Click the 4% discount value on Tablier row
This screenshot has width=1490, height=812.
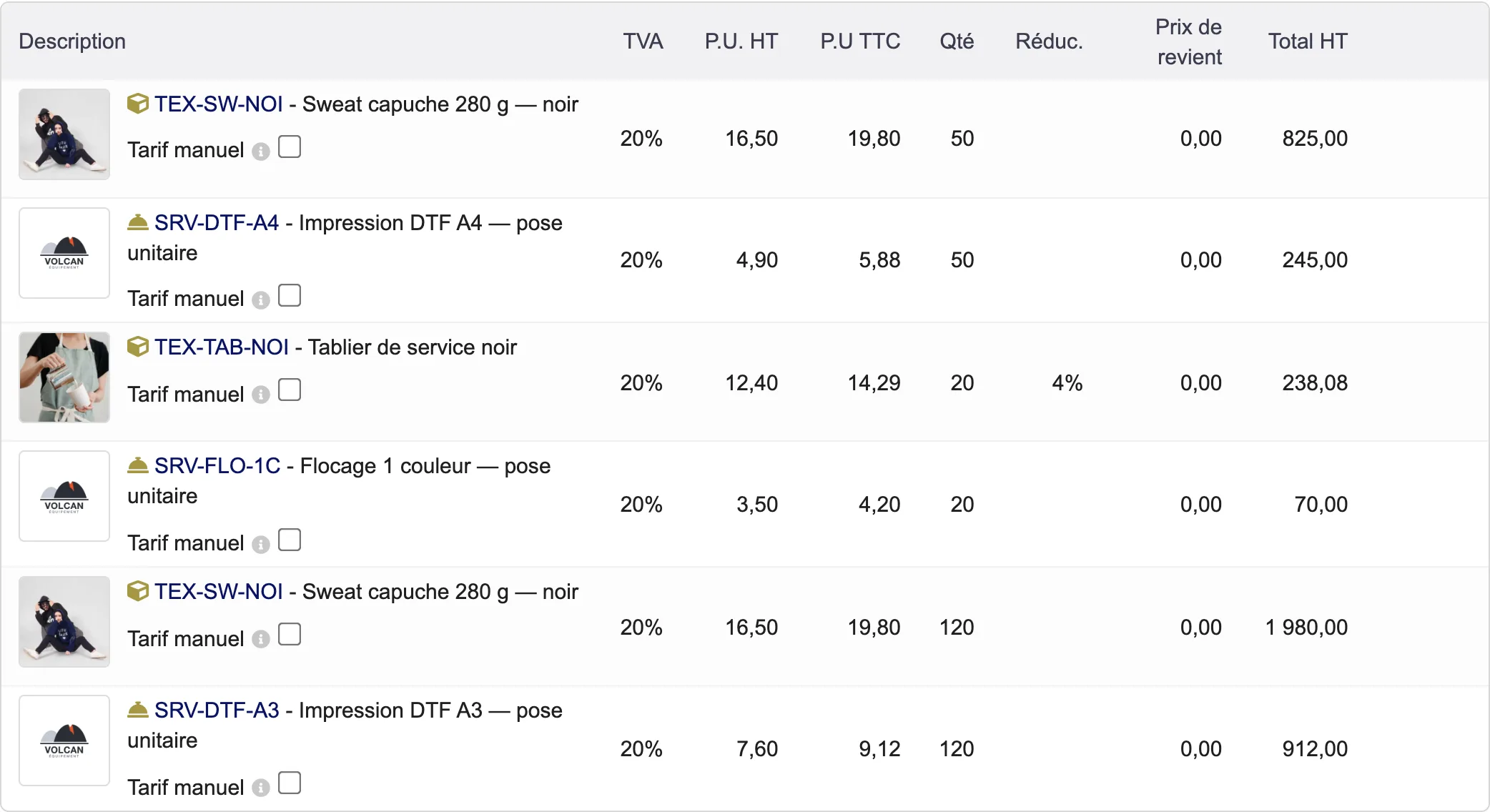[1067, 383]
